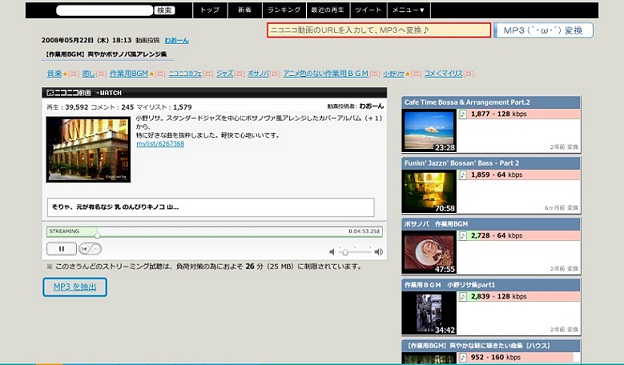Open the 作業用BGM tag link
Screen dimensions: 624x365
[x=129, y=74]
